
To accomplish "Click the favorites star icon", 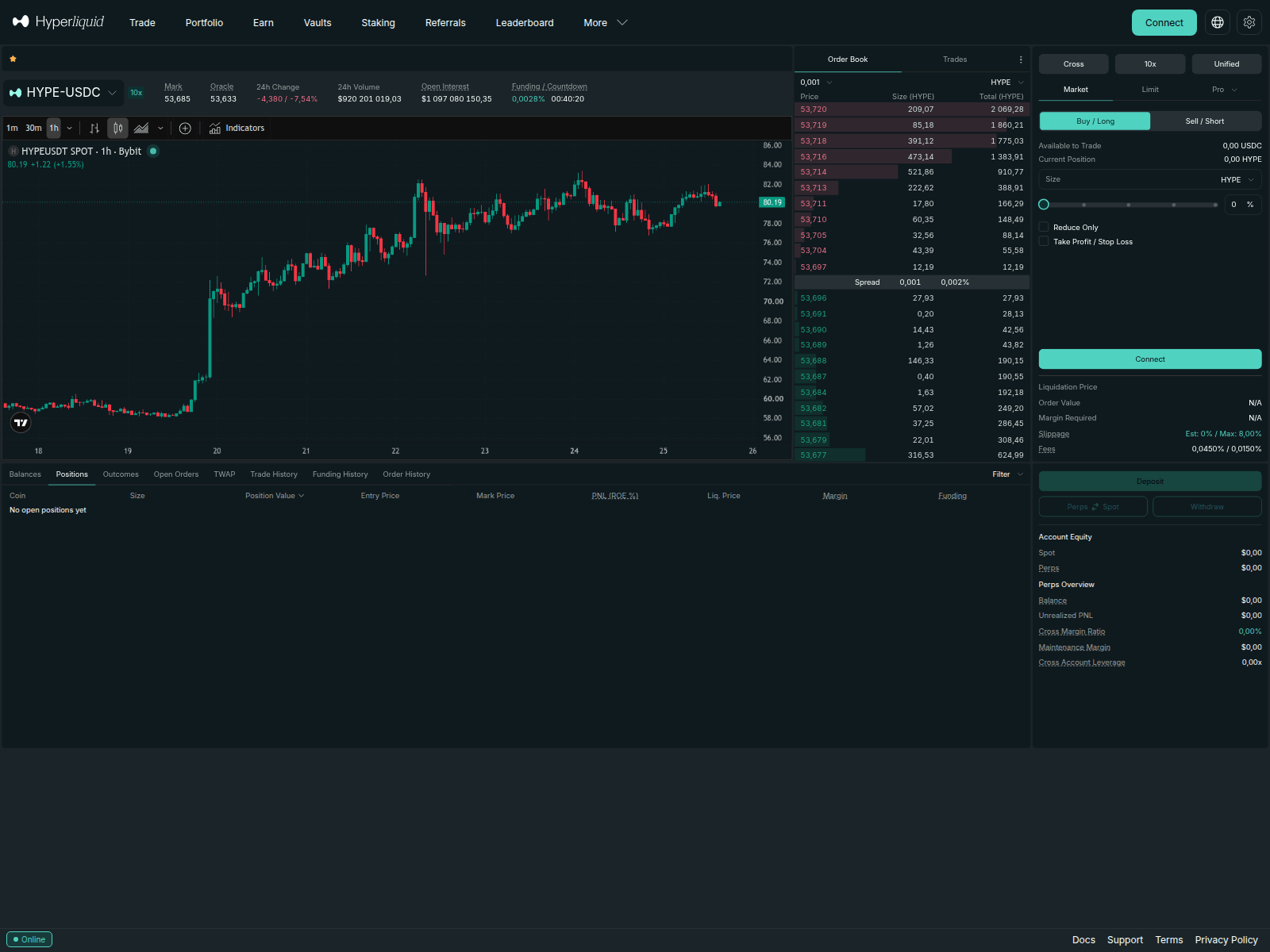I will tap(13, 59).
